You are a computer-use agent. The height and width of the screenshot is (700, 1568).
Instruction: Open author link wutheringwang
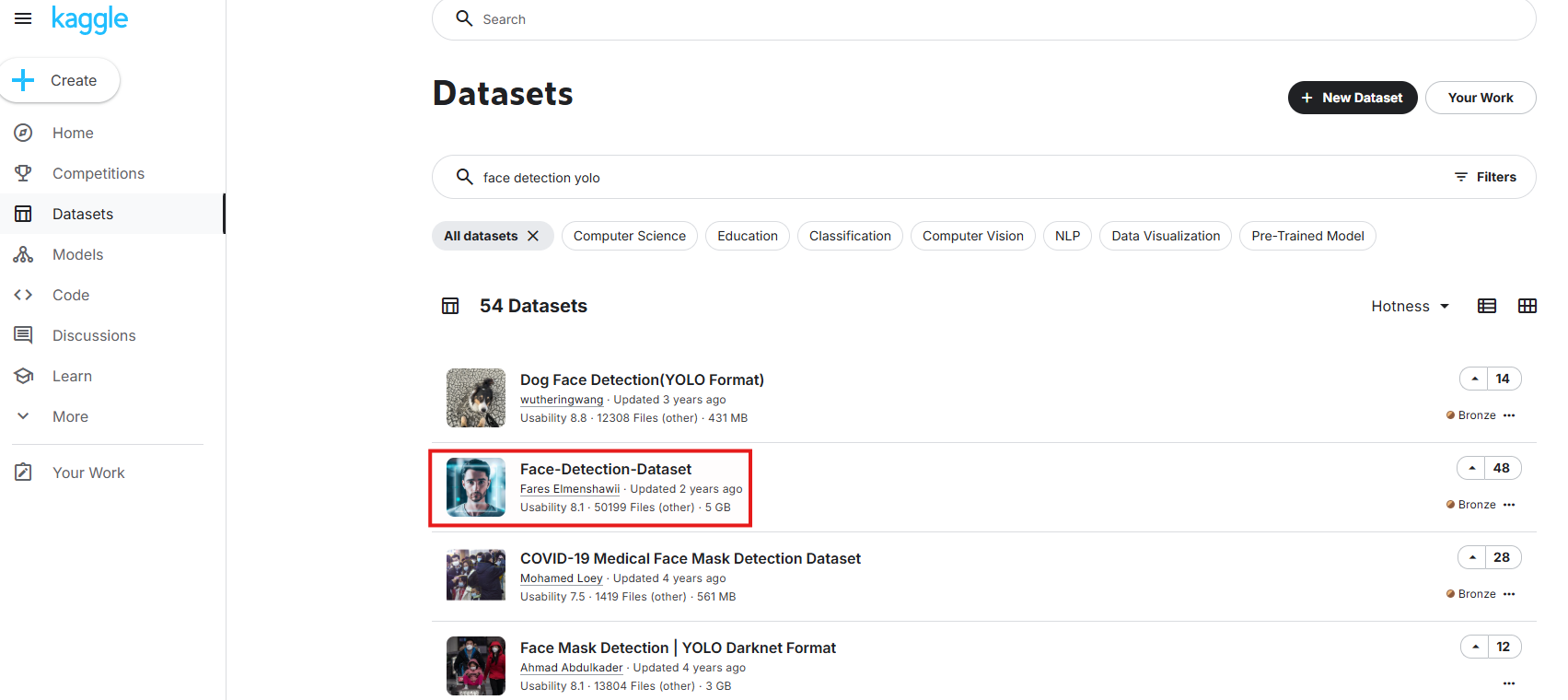tap(562, 400)
